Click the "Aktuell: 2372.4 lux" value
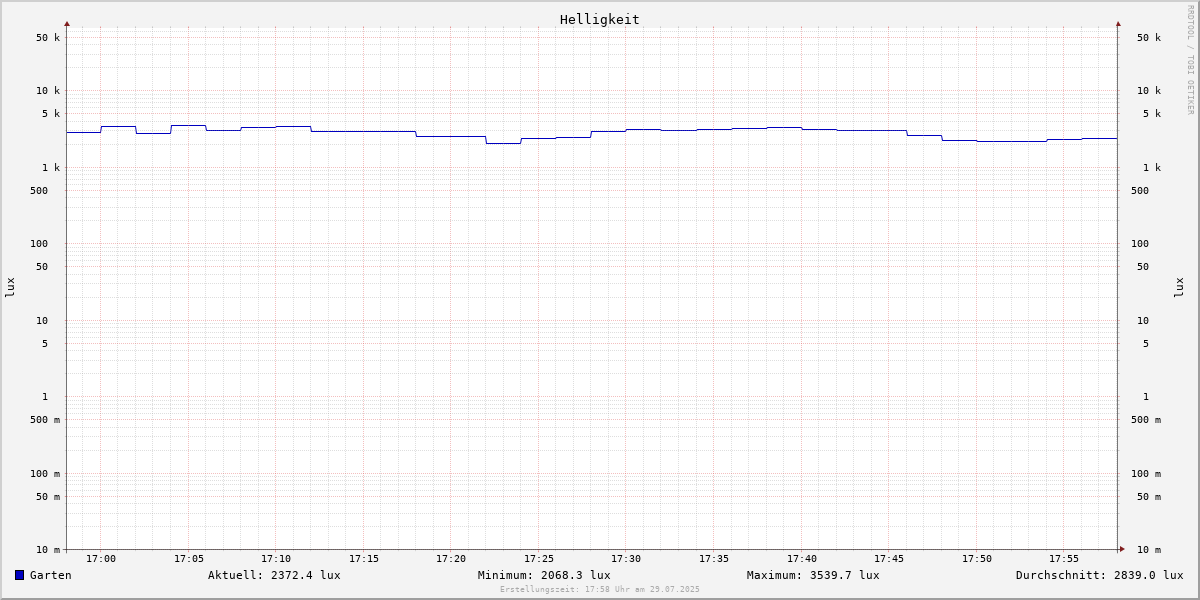 pyautogui.click(x=274, y=575)
